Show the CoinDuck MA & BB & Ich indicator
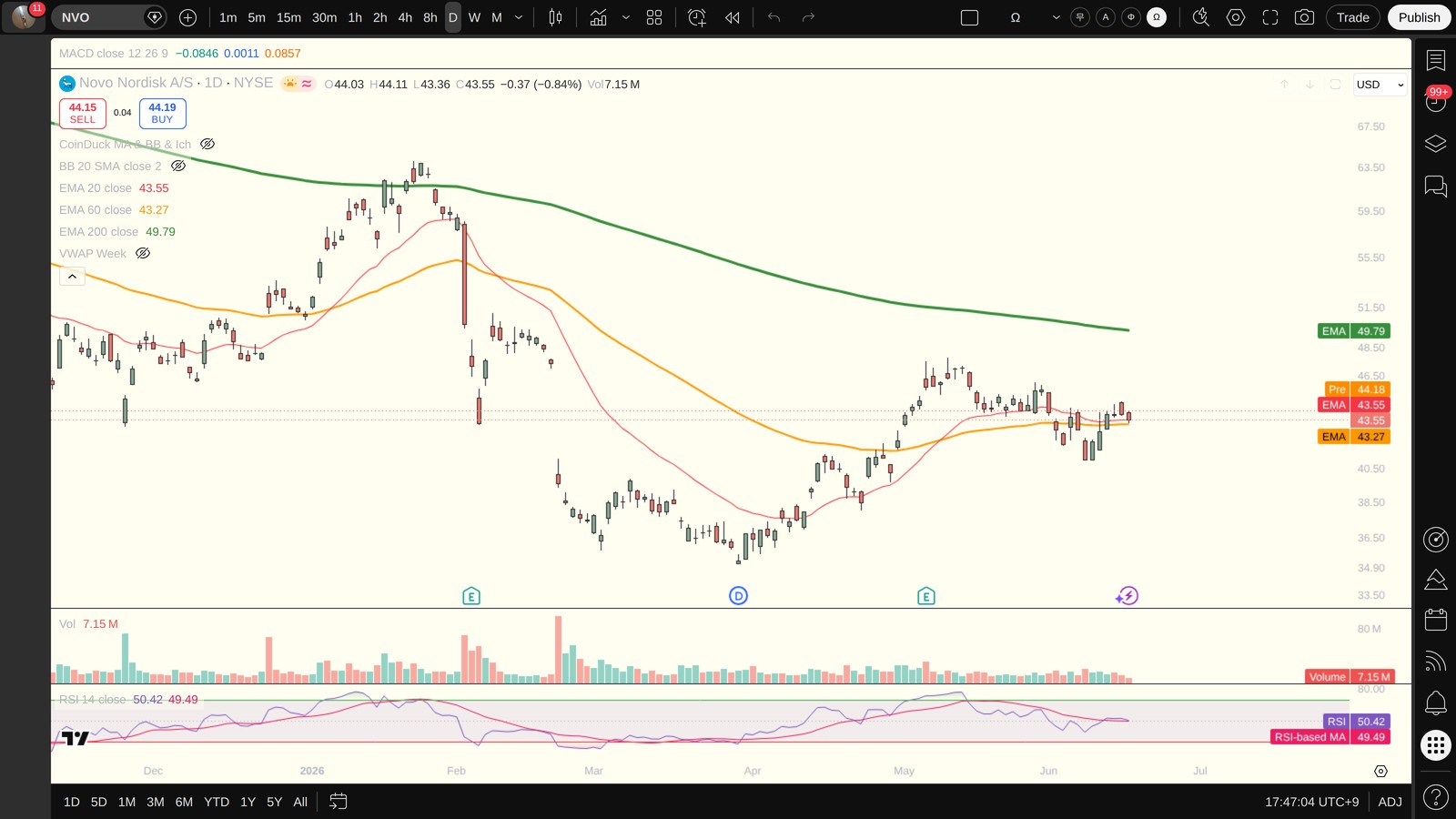This screenshot has height=819, width=1456. (207, 144)
